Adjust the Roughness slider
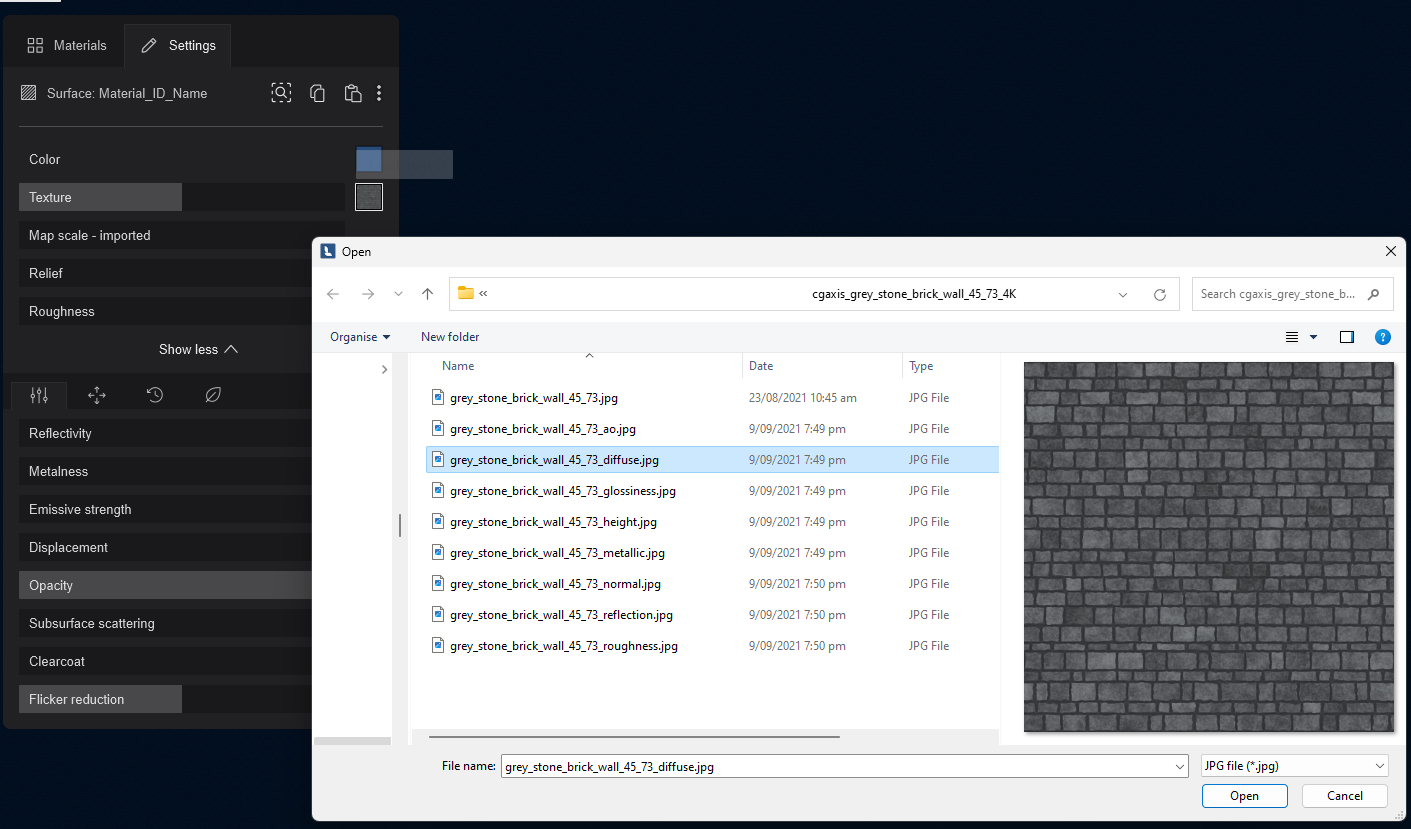Image resolution: width=1411 pixels, height=829 pixels. point(166,311)
